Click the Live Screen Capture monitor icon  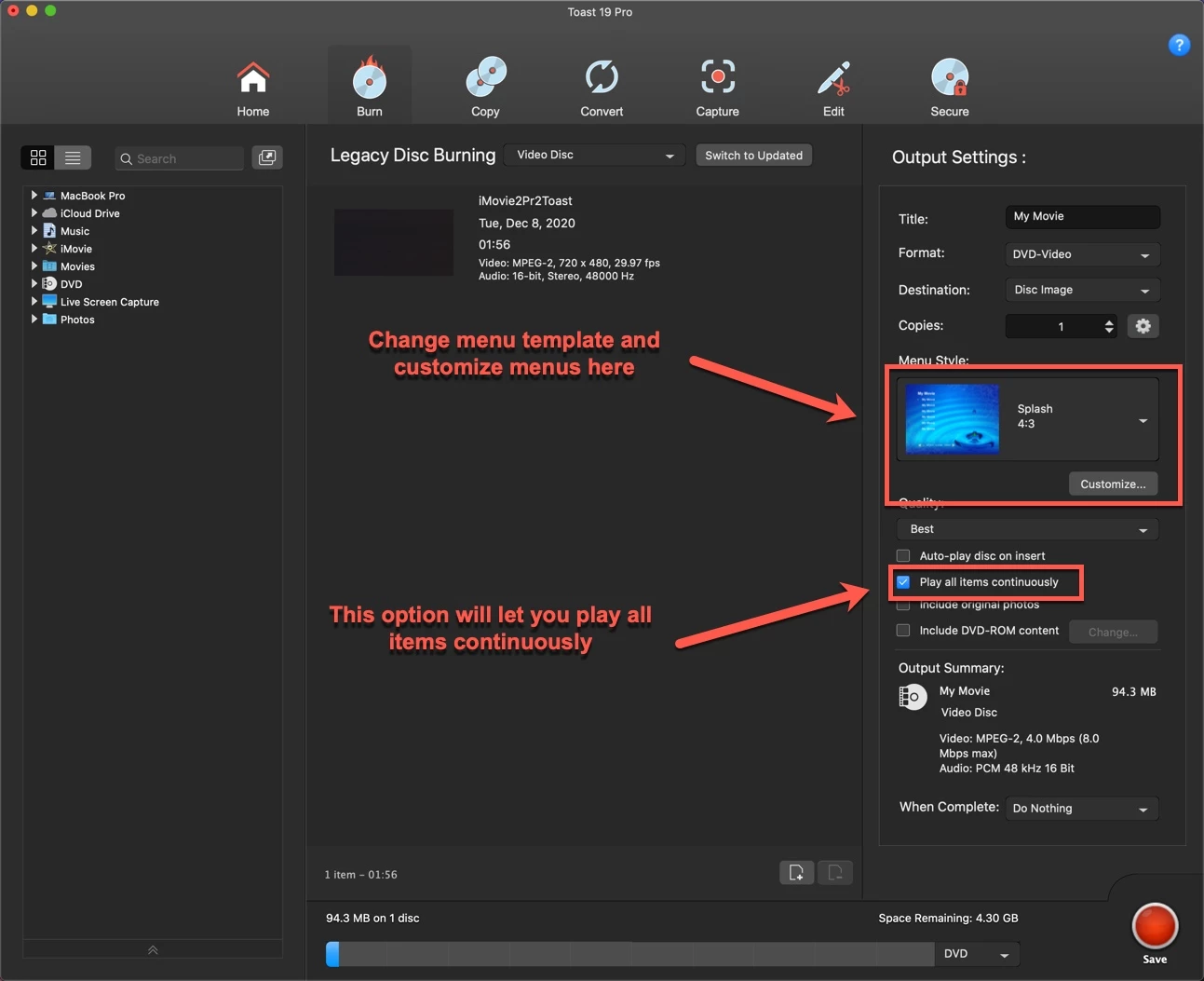coord(49,302)
